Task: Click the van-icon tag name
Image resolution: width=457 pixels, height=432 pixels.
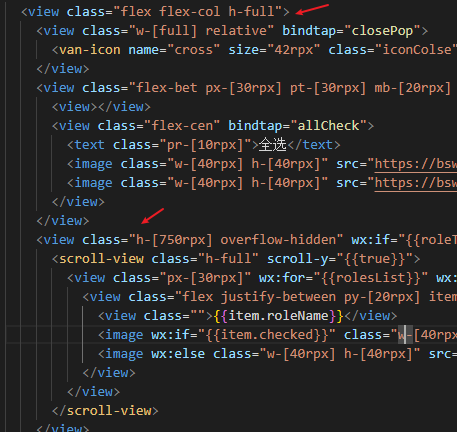Action: 90,50
